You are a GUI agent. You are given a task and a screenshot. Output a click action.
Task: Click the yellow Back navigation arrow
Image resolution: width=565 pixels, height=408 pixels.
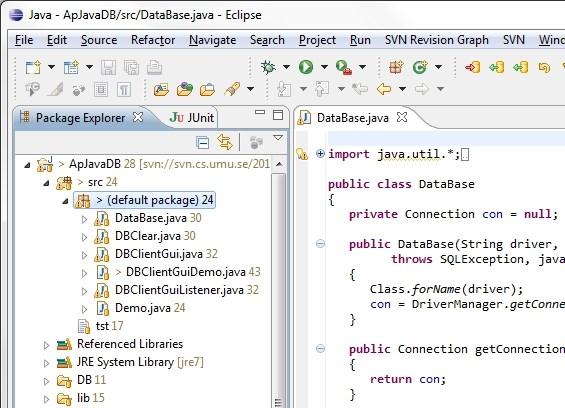[x=384, y=89]
